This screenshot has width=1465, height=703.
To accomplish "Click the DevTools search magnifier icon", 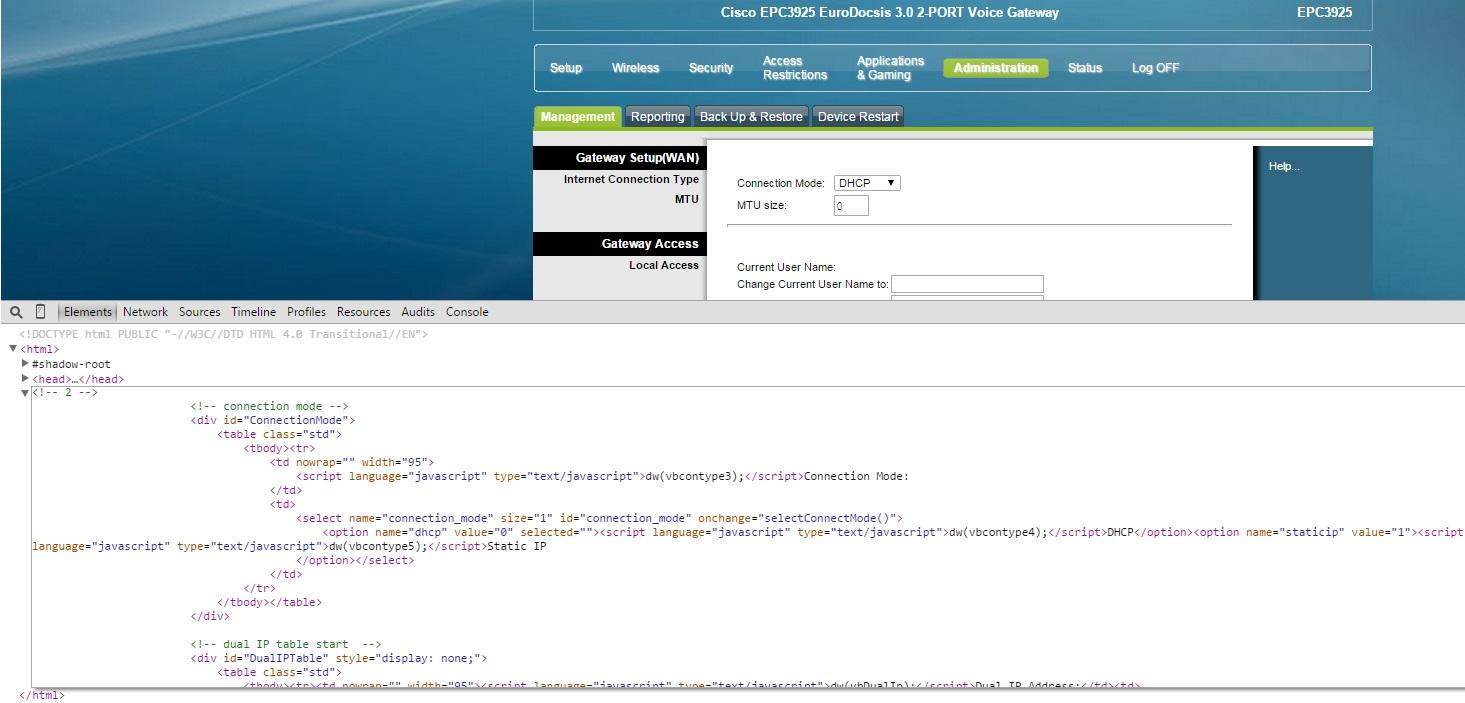I will pyautogui.click(x=16, y=312).
